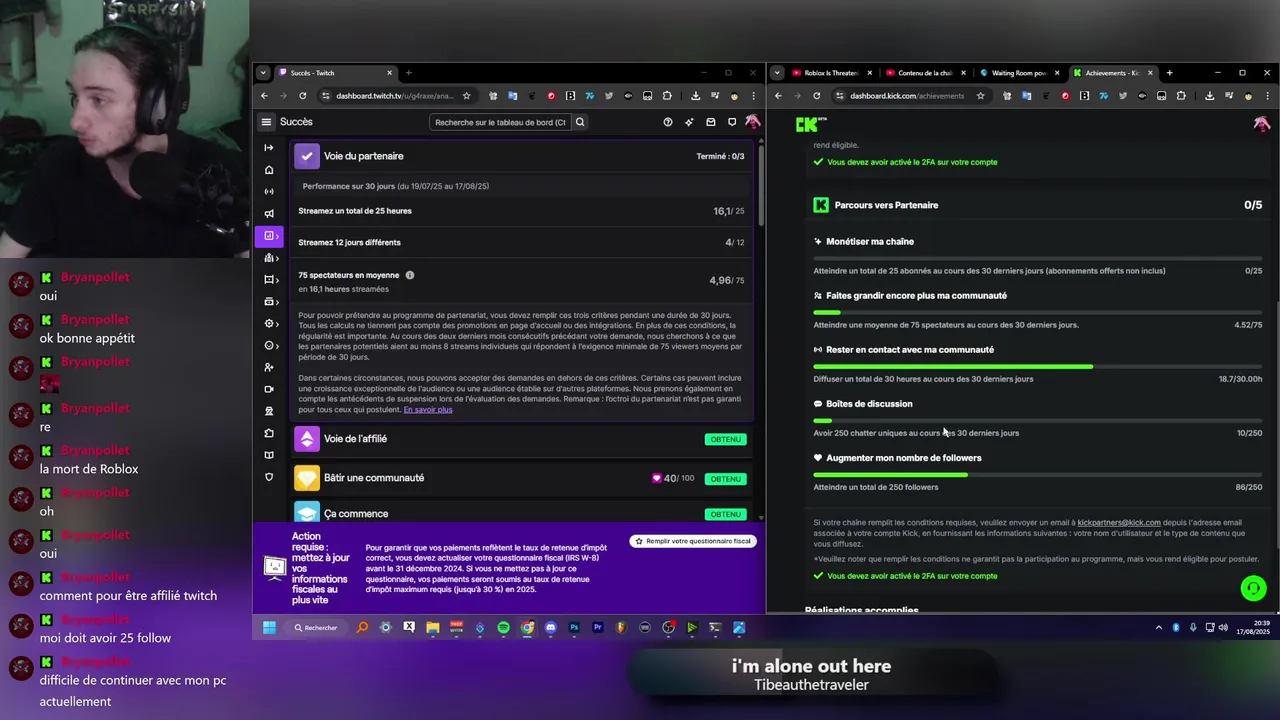Switch to the Roblox Is Threatening YouTube tab
1280x720 pixels.
click(x=831, y=73)
